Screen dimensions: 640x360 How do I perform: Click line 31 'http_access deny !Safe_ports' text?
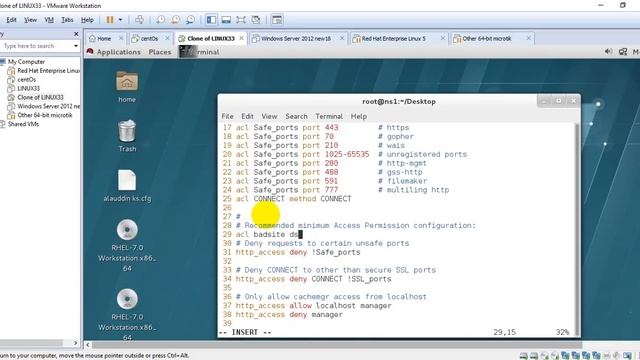point(298,252)
